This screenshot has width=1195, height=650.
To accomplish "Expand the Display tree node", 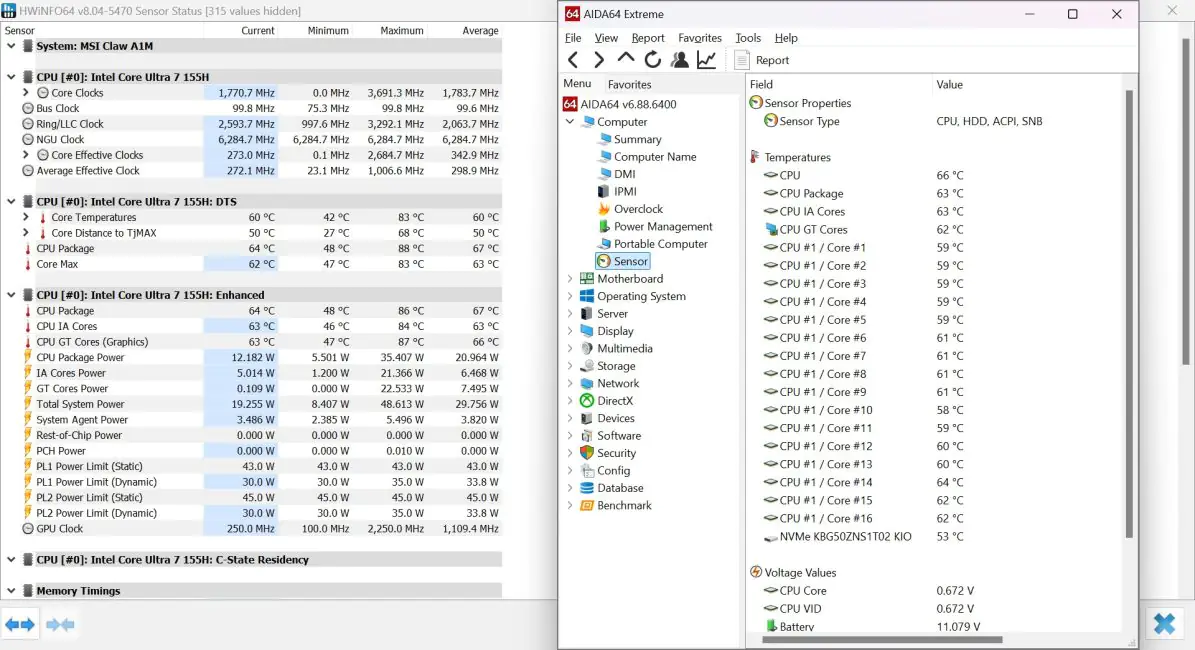I will (x=570, y=331).
